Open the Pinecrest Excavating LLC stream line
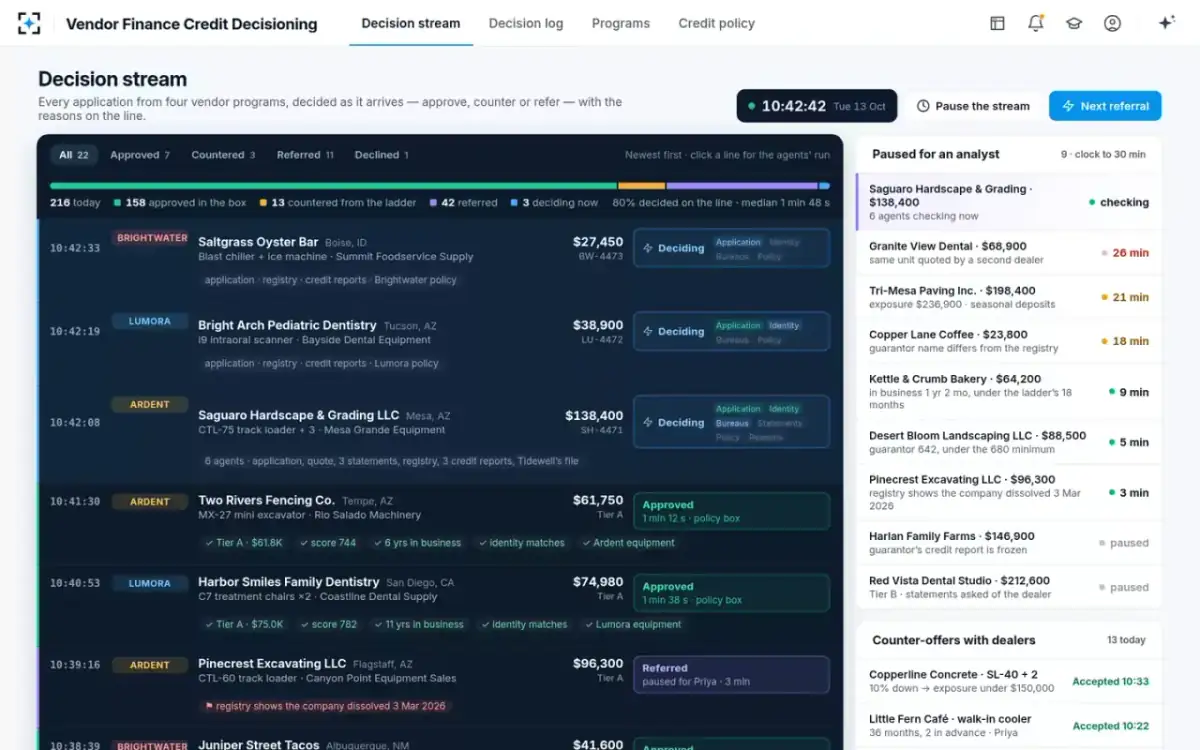This screenshot has width=1200, height=750. [440, 687]
